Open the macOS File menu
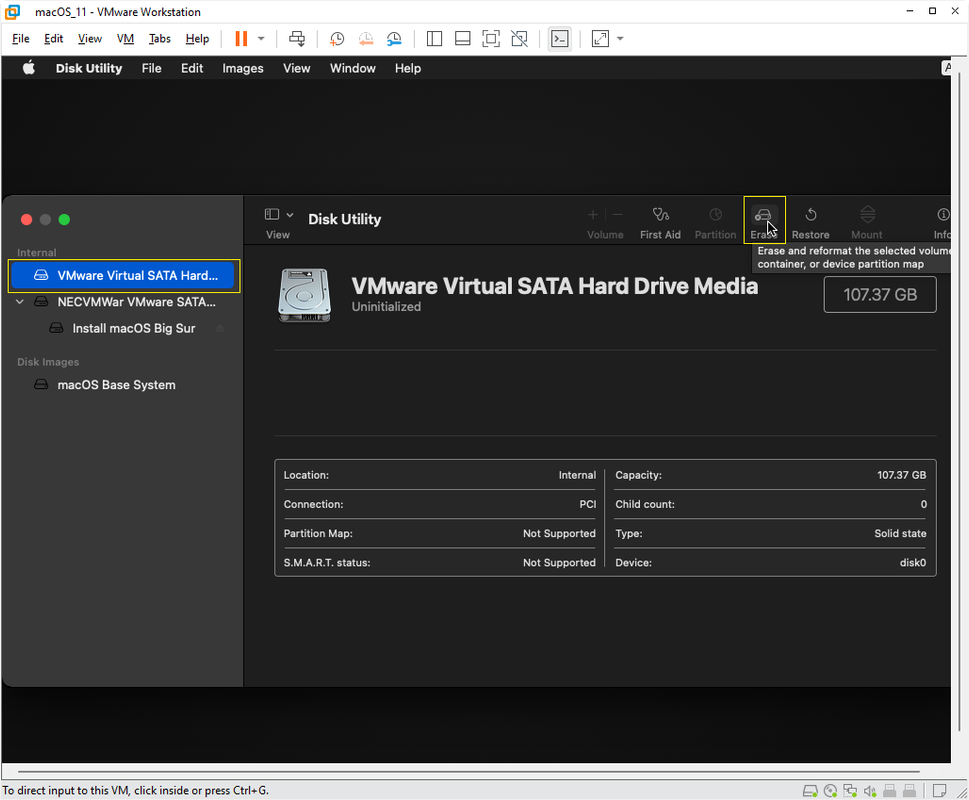This screenshot has width=969, height=800. (x=151, y=69)
